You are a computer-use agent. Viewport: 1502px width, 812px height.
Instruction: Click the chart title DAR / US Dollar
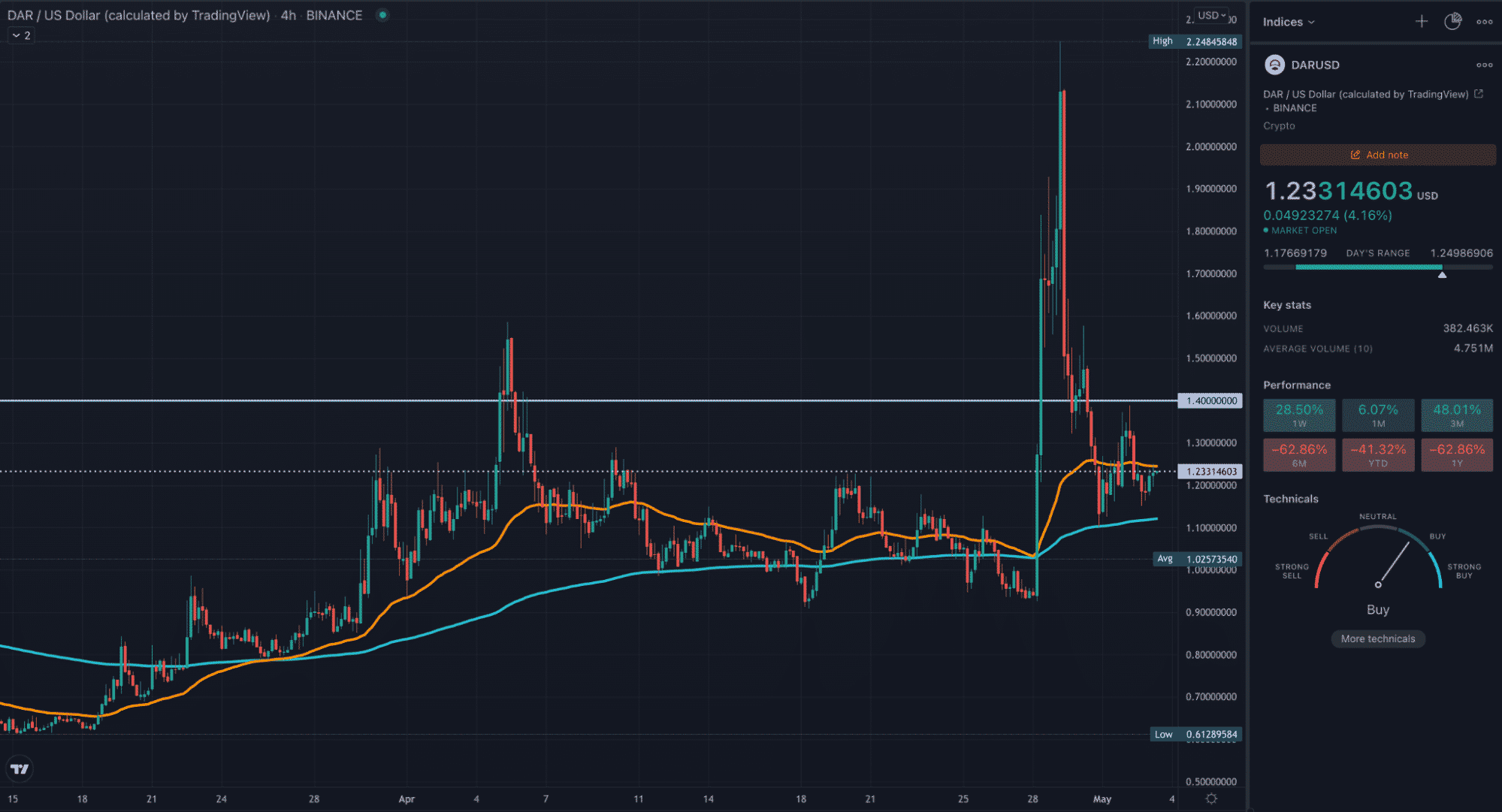(138, 15)
